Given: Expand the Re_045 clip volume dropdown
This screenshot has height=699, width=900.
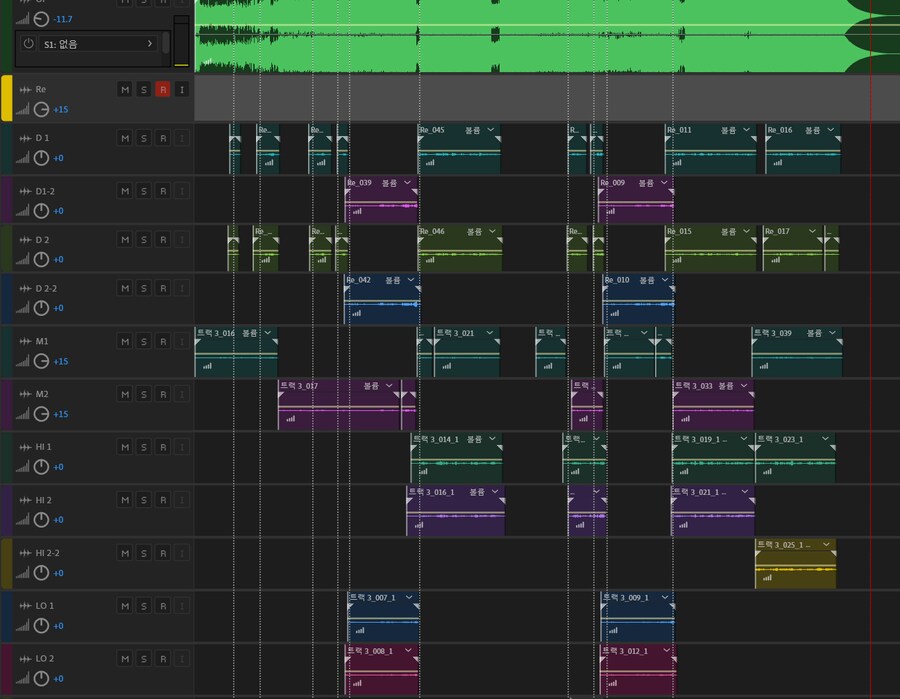Looking at the screenshot, I should [x=491, y=130].
